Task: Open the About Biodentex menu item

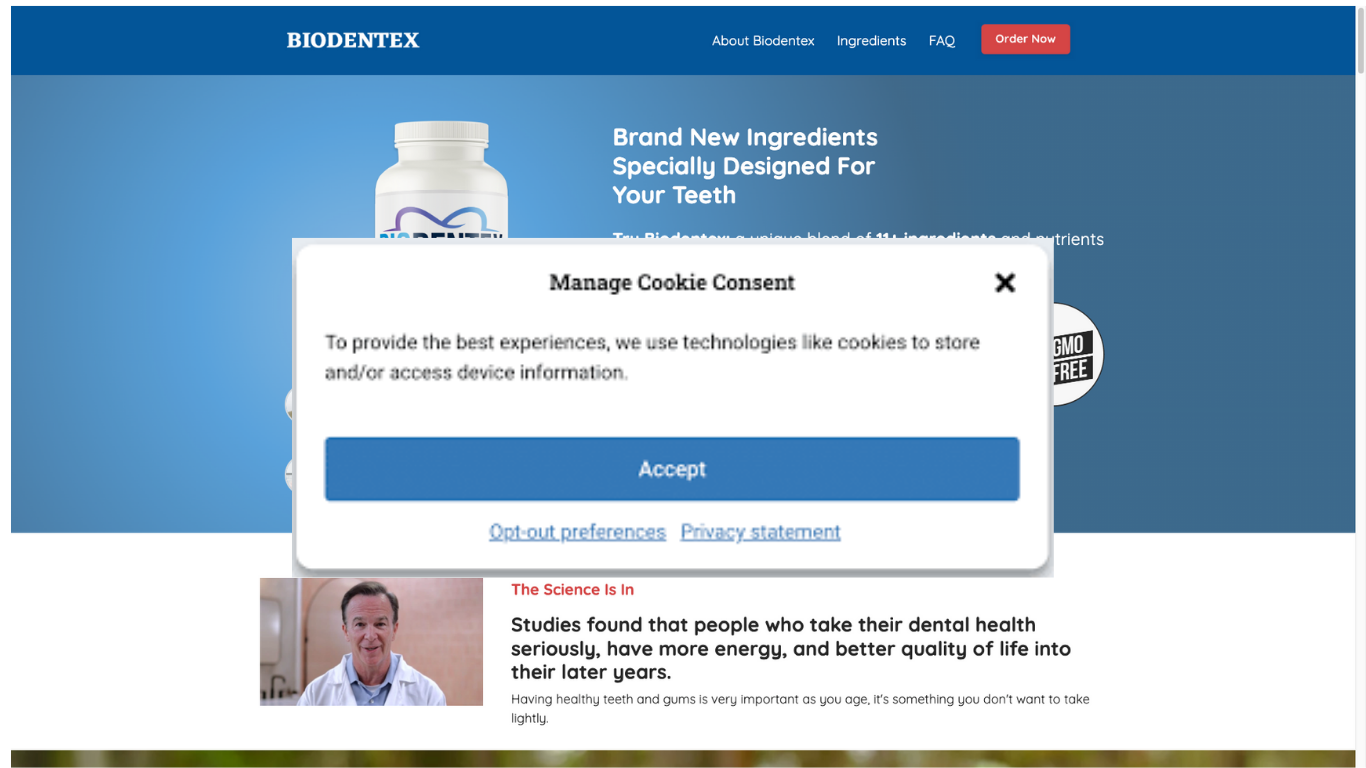Action: 763,41
